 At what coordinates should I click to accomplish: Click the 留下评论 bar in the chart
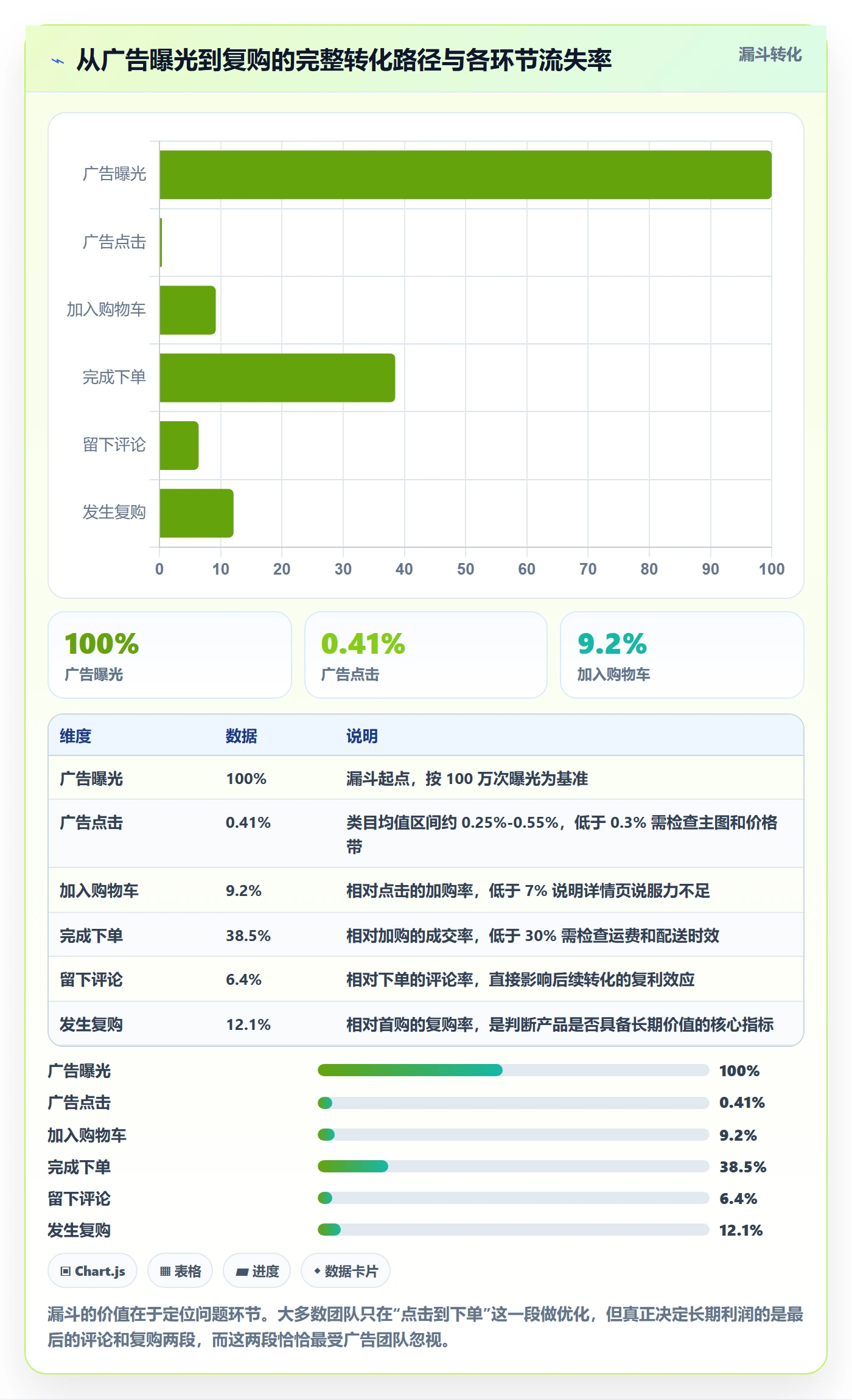coord(179,446)
